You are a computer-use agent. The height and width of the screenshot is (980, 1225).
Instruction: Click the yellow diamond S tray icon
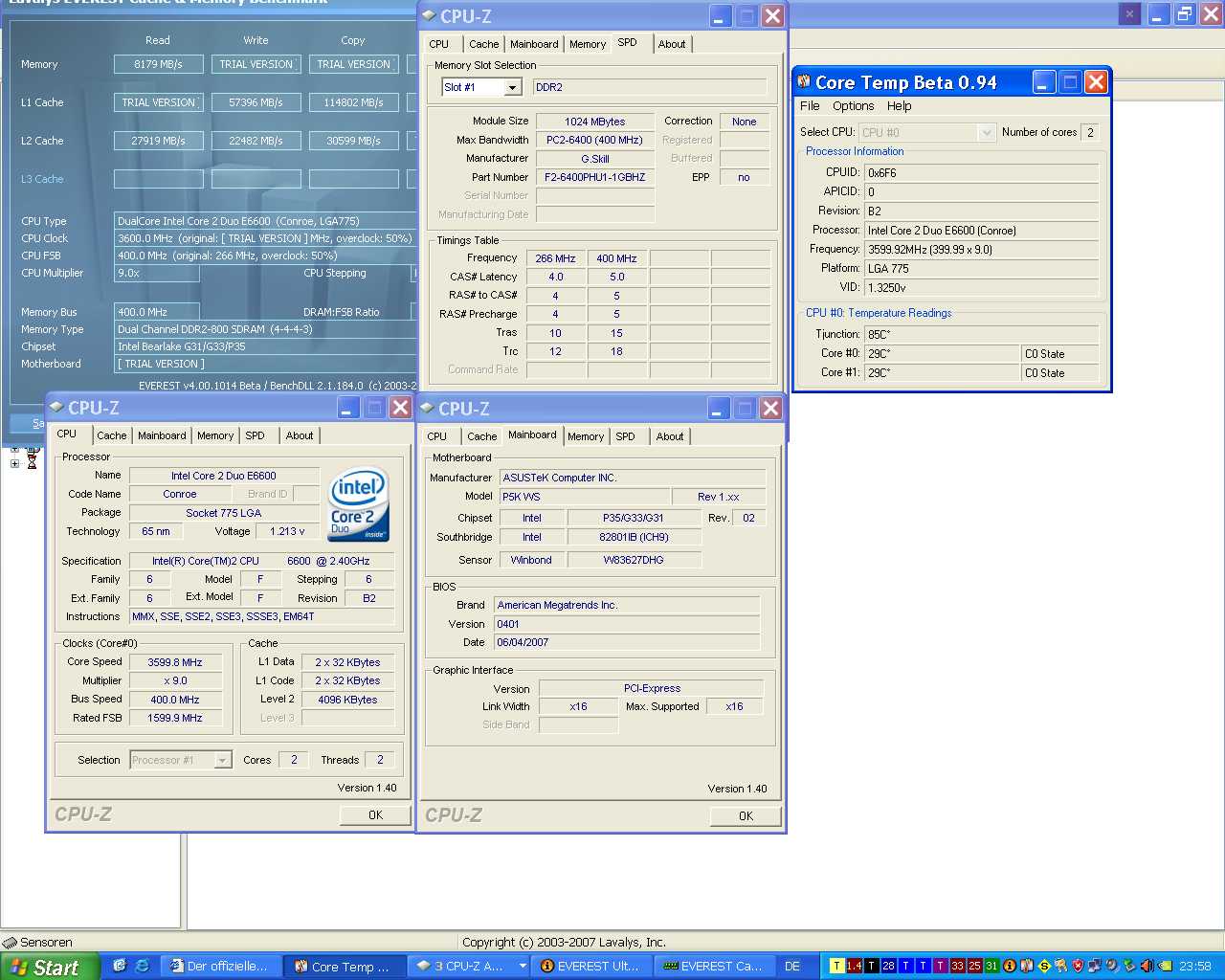pos(1044,967)
